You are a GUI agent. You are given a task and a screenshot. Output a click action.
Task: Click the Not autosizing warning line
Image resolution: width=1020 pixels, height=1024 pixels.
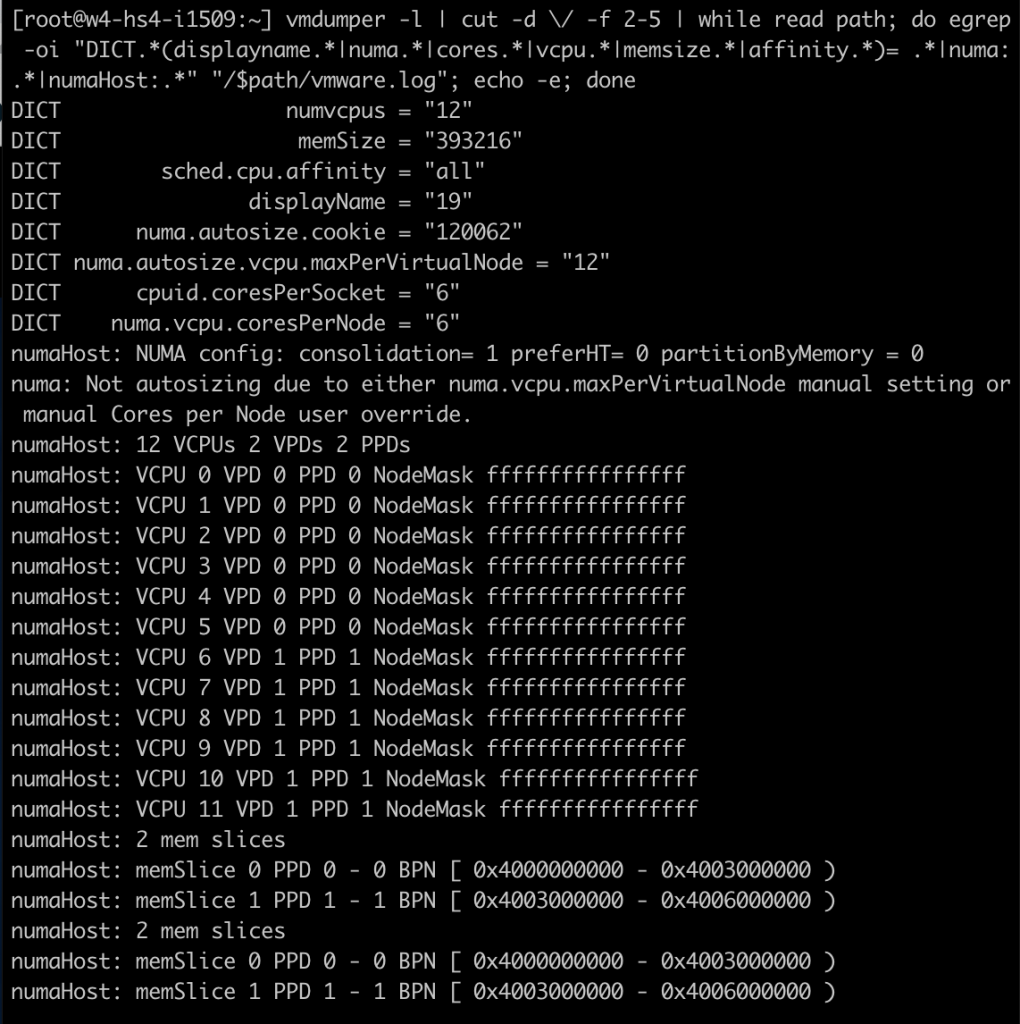tap(510, 399)
